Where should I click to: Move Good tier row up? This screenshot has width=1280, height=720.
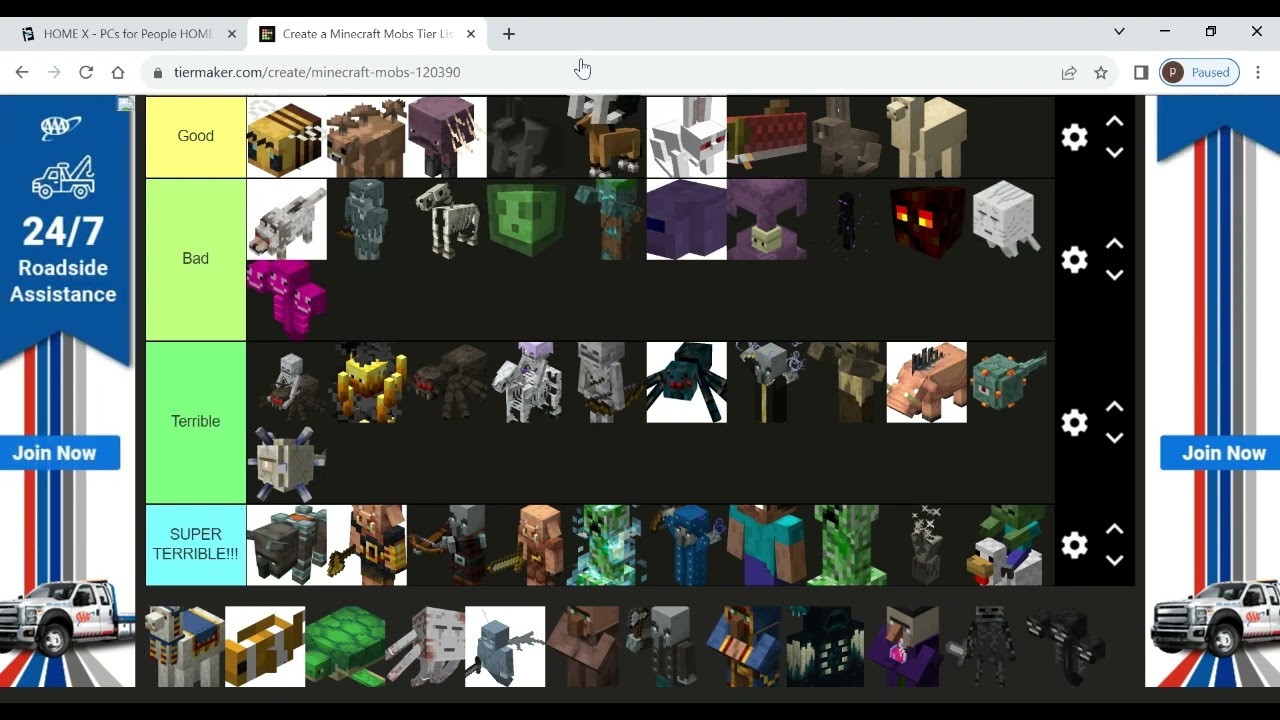[x=1114, y=121]
